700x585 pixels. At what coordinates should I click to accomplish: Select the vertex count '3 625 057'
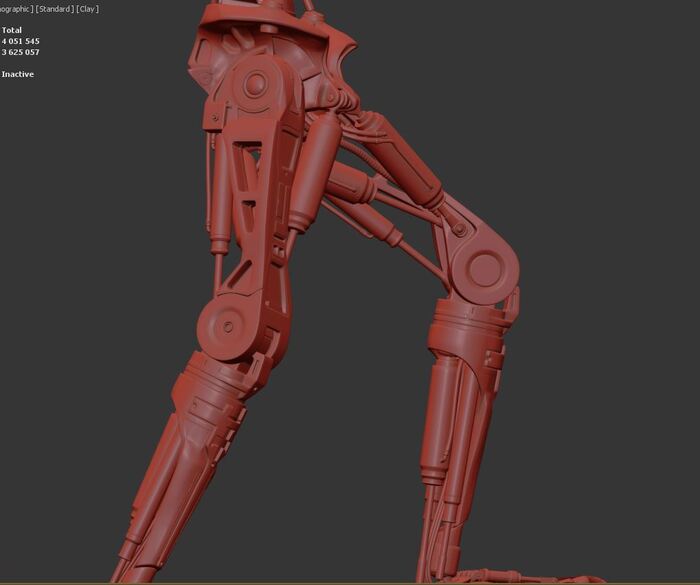pos(21,52)
